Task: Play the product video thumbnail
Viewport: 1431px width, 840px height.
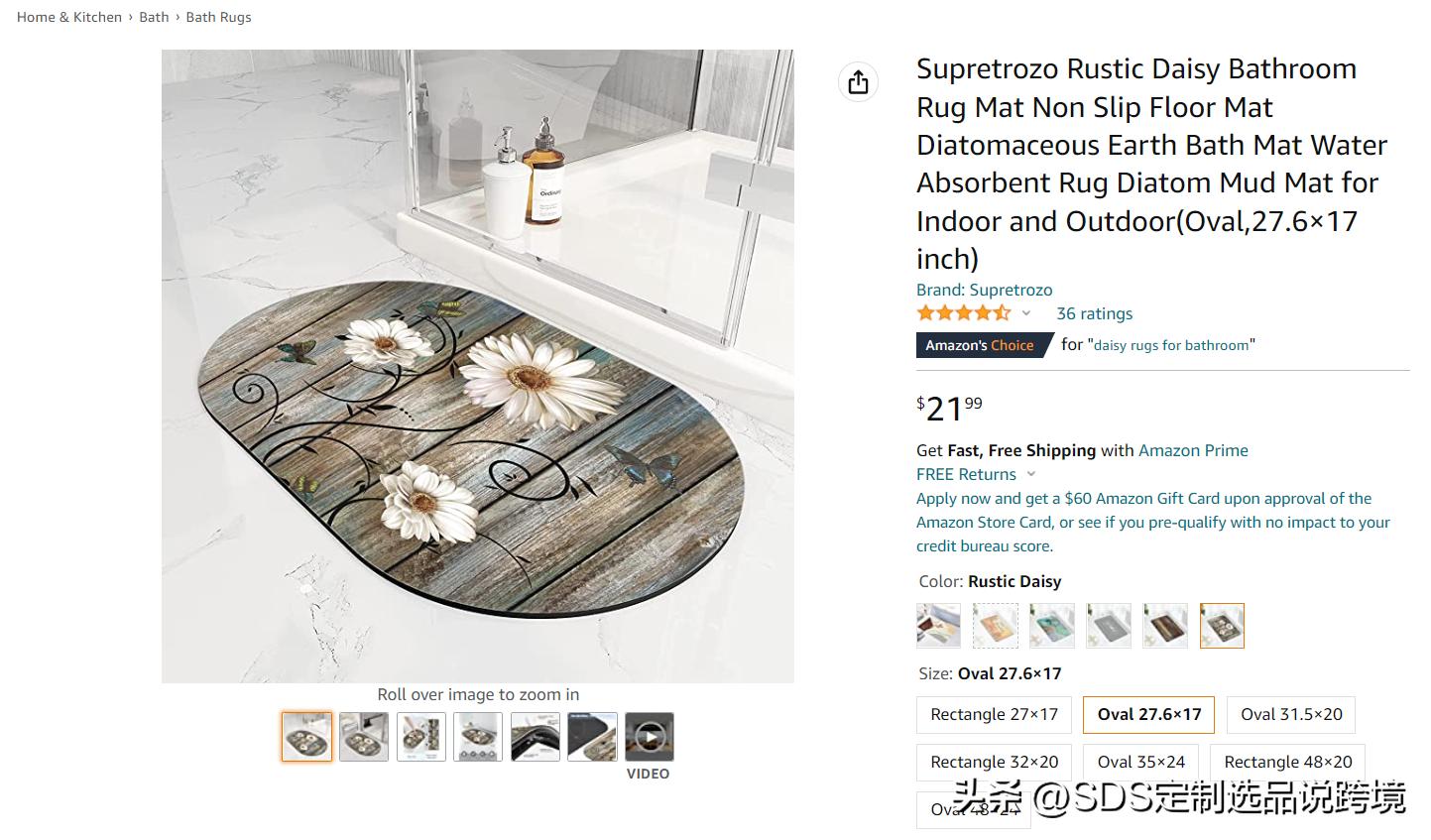Action: (649, 737)
